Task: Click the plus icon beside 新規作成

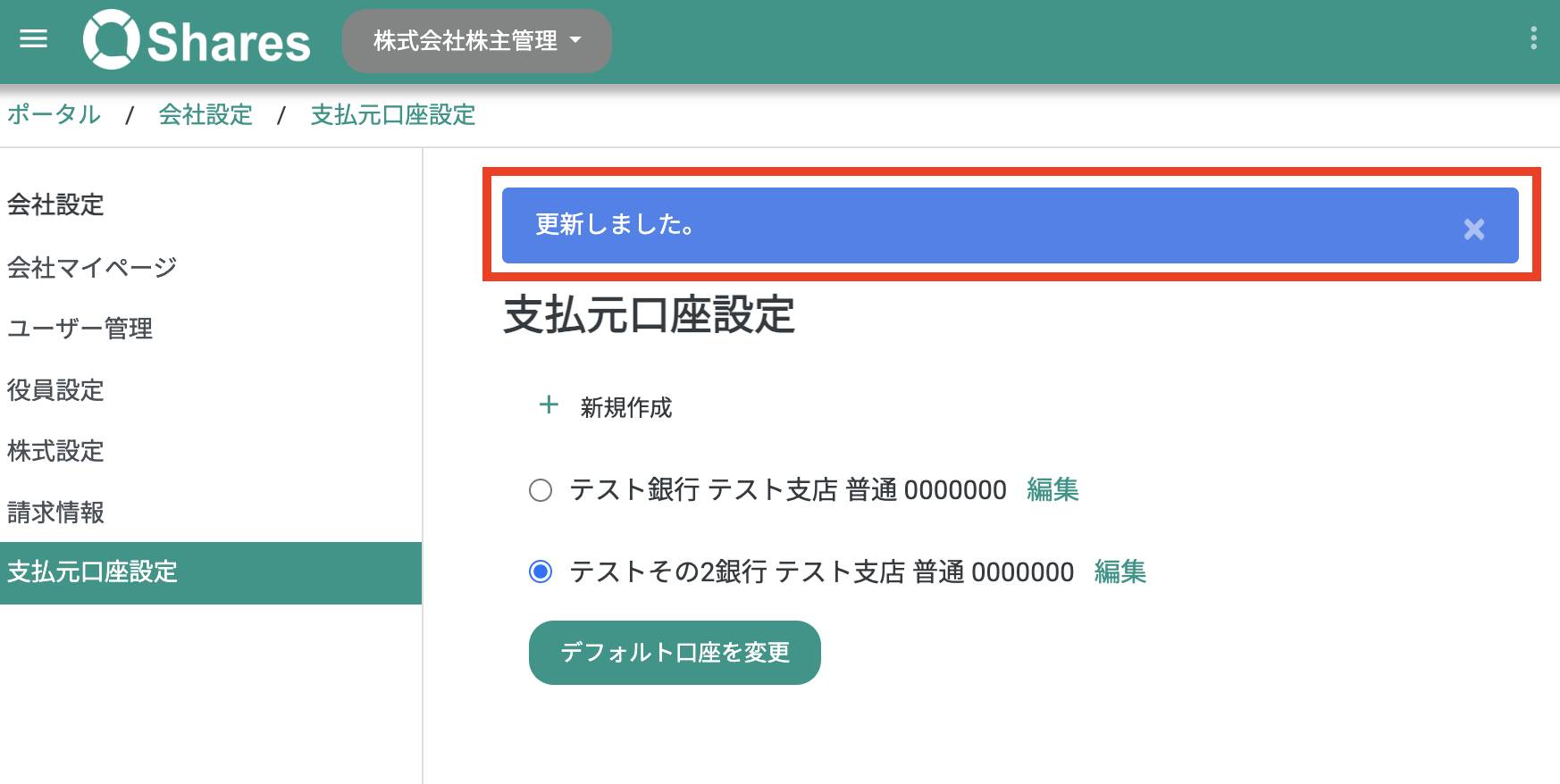Action: point(549,405)
